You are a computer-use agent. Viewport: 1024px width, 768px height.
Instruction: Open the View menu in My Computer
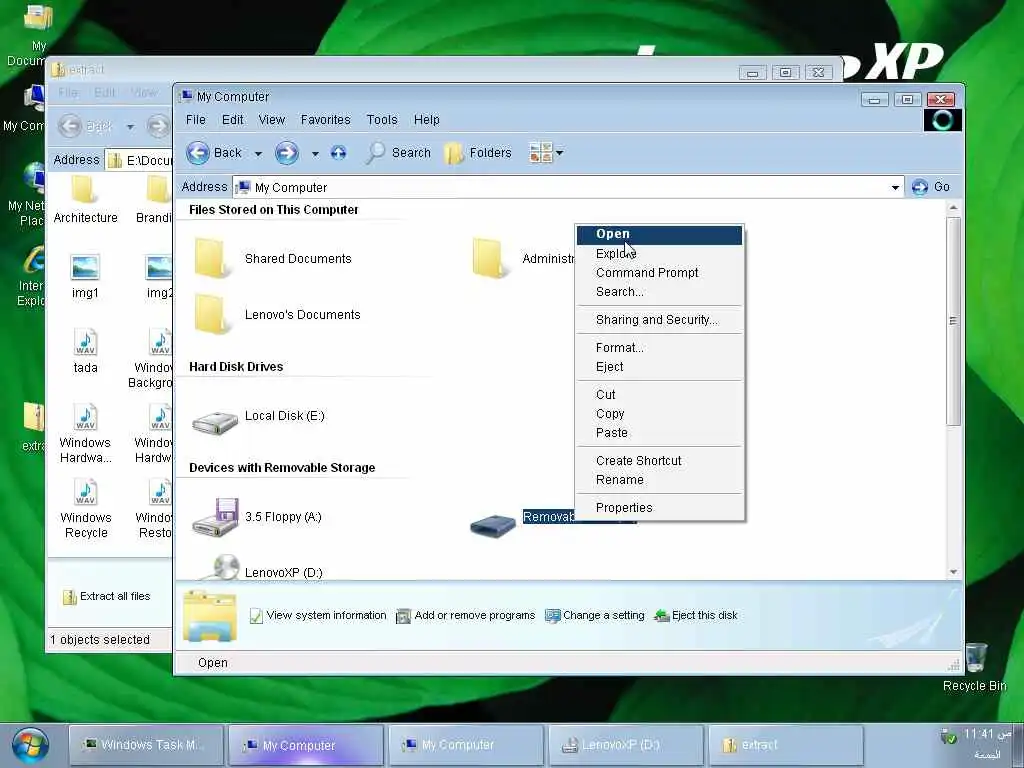[272, 120]
